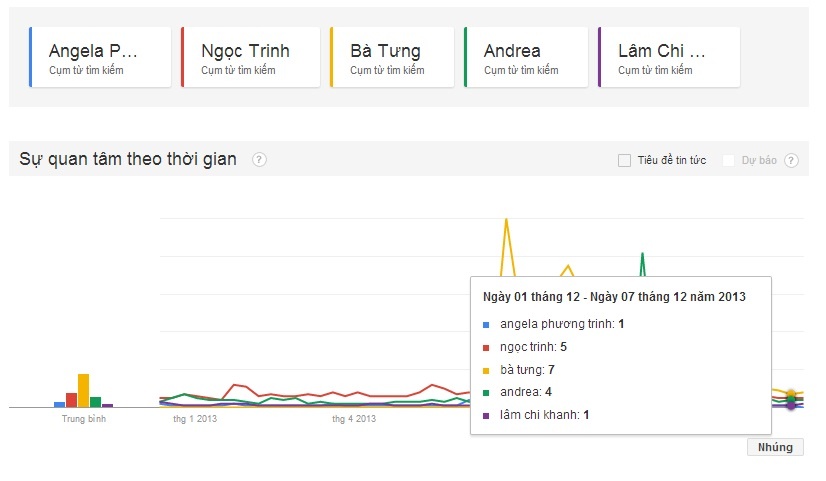Image resolution: width=826 pixels, height=481 pixels.
Task: Click the tallest yellow peak on the line chart
Action: (506, 220)
